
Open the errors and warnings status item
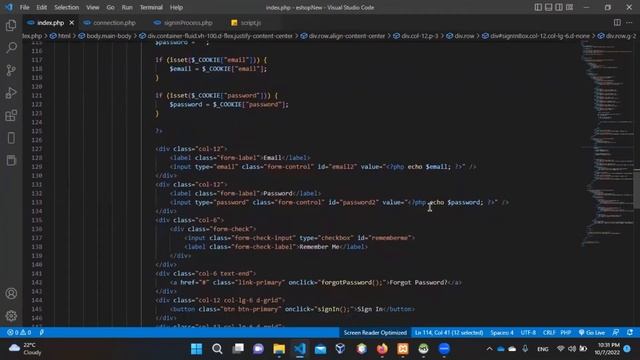19,333
